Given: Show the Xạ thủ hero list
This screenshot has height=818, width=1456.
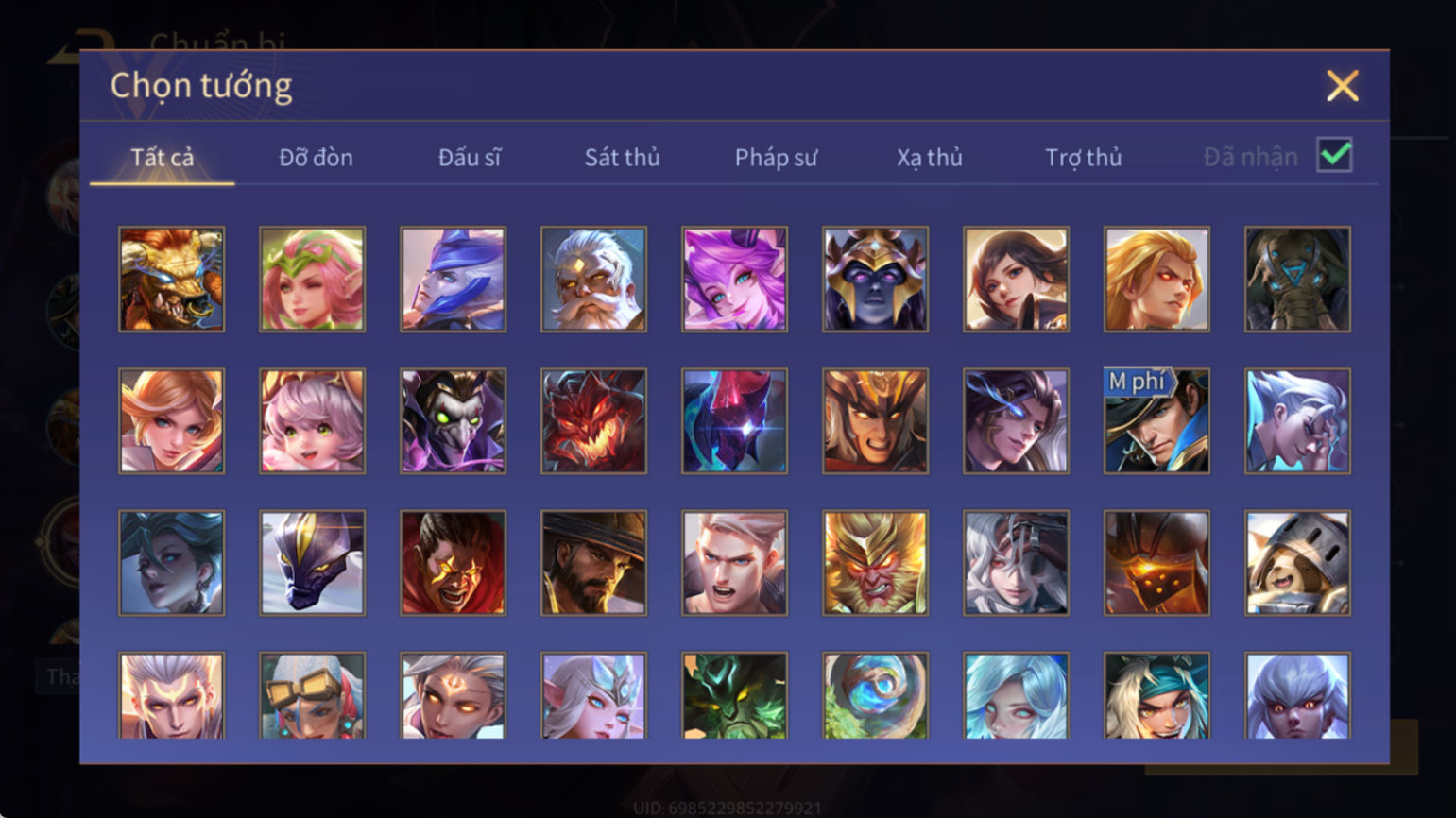Looking at the screenshot, I should tap(930, 157).
